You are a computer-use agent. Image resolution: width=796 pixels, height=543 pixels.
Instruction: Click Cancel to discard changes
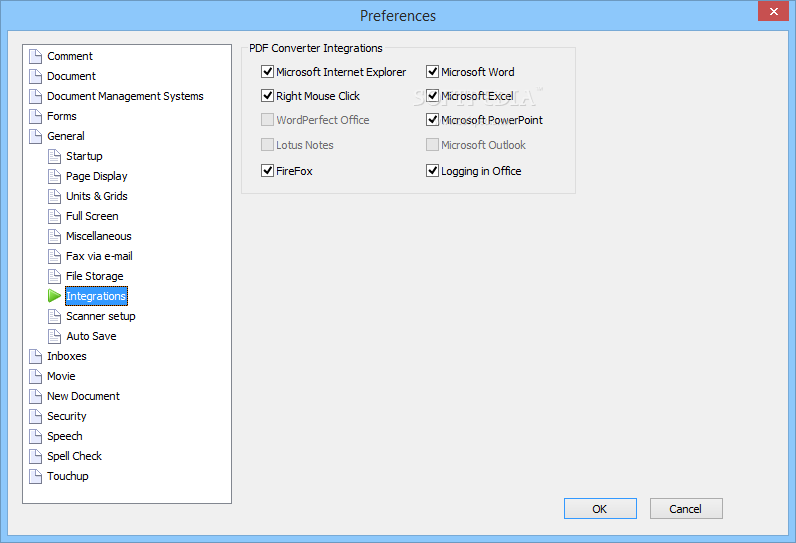click(x=686, y=508)
